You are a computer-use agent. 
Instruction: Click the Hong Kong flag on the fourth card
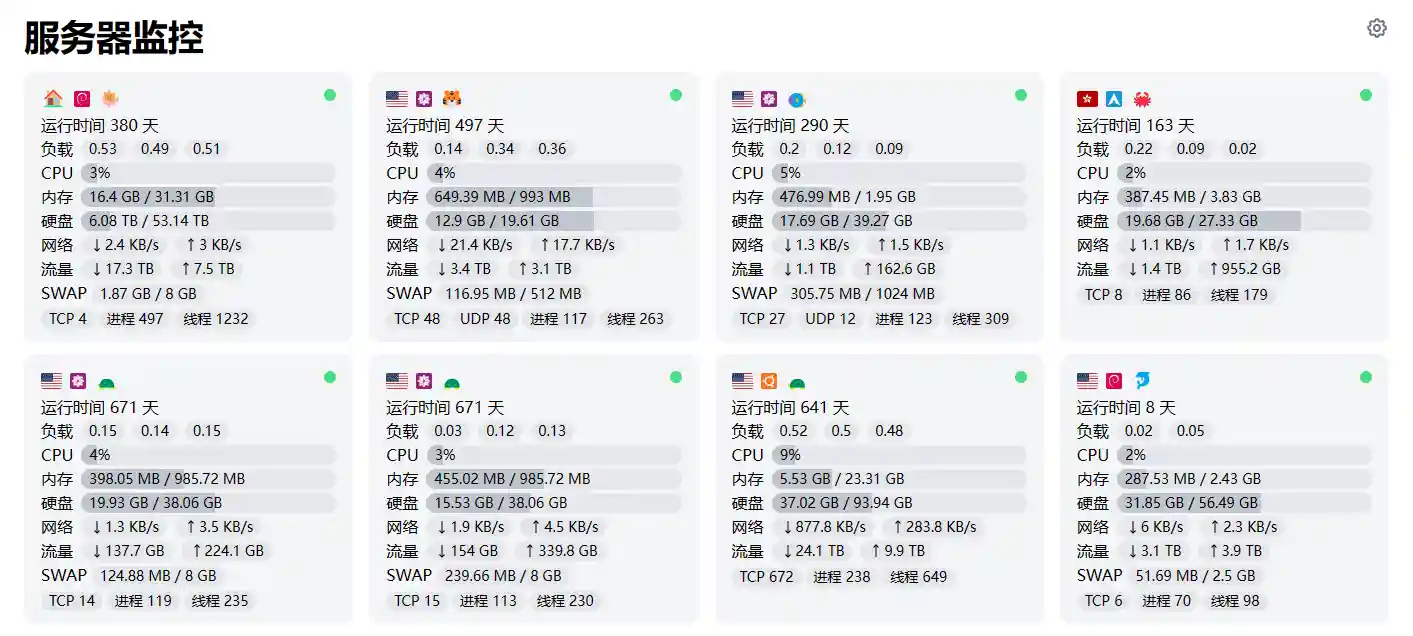1087,98
